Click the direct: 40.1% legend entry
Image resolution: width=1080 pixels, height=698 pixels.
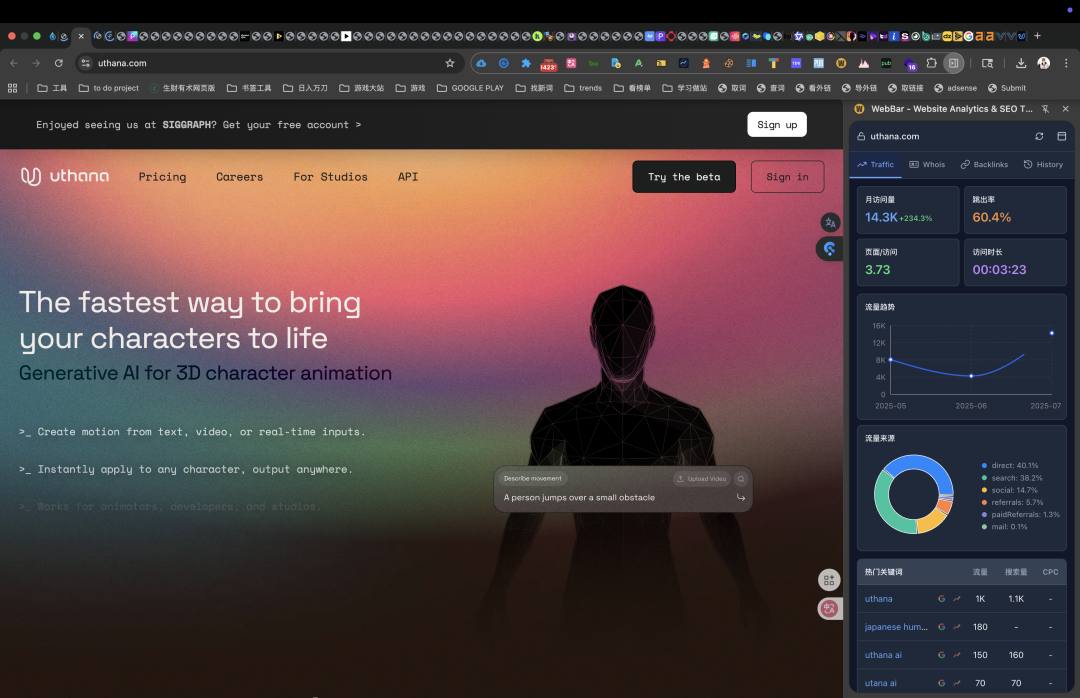click(1010, 466)
